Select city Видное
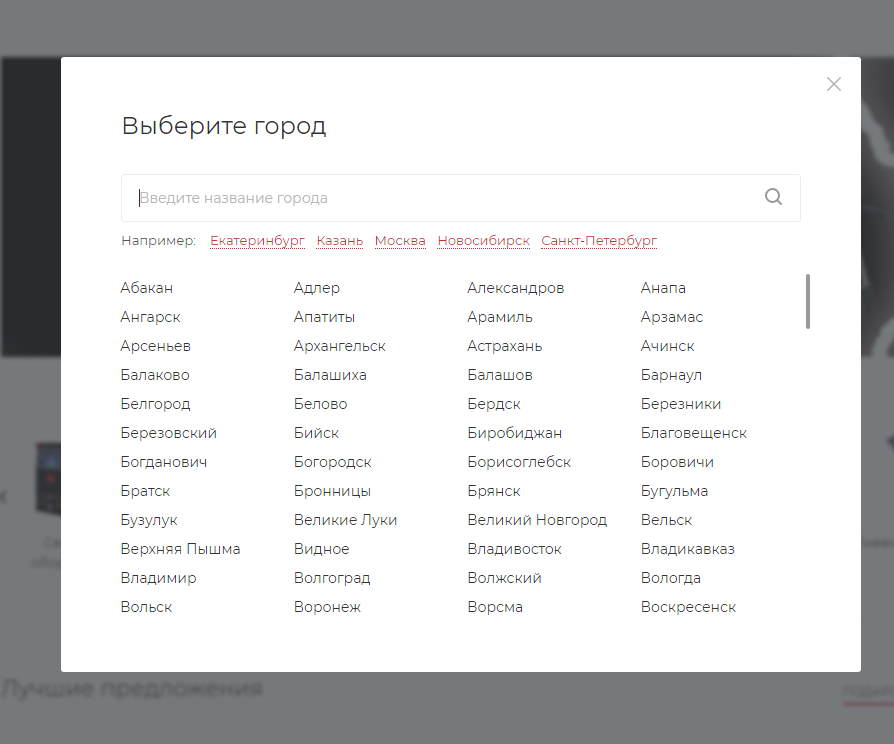The height and width of the screenshot is (744, 894). pos(322,550)
